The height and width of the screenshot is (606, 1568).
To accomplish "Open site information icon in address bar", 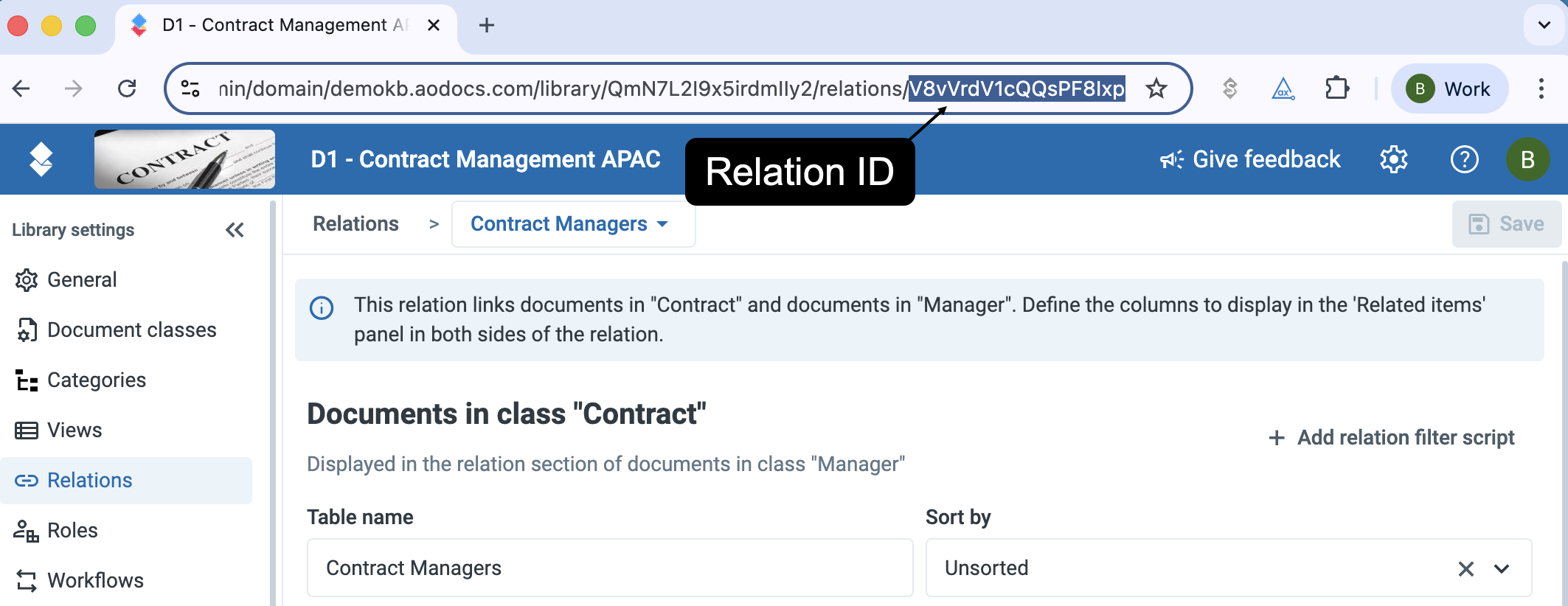I will [x=190, y=89].
